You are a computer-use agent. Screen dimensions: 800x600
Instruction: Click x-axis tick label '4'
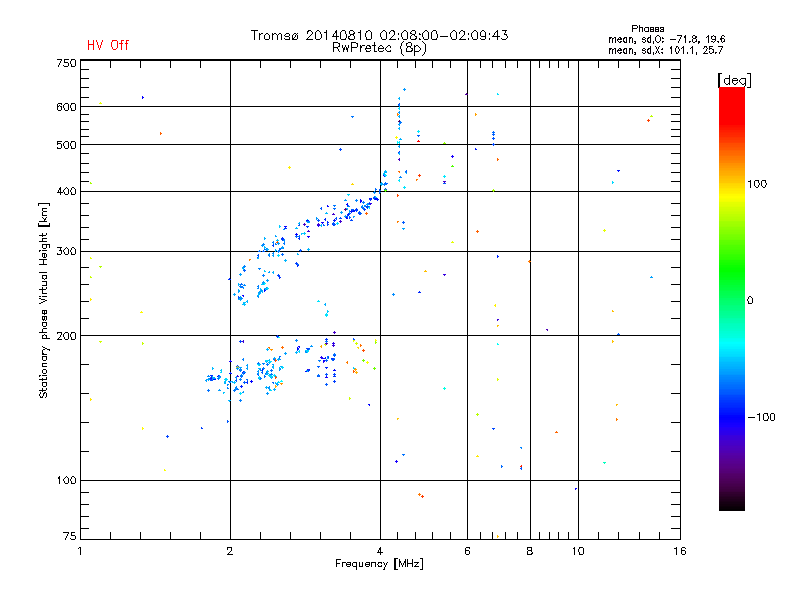tap(380, 551)
